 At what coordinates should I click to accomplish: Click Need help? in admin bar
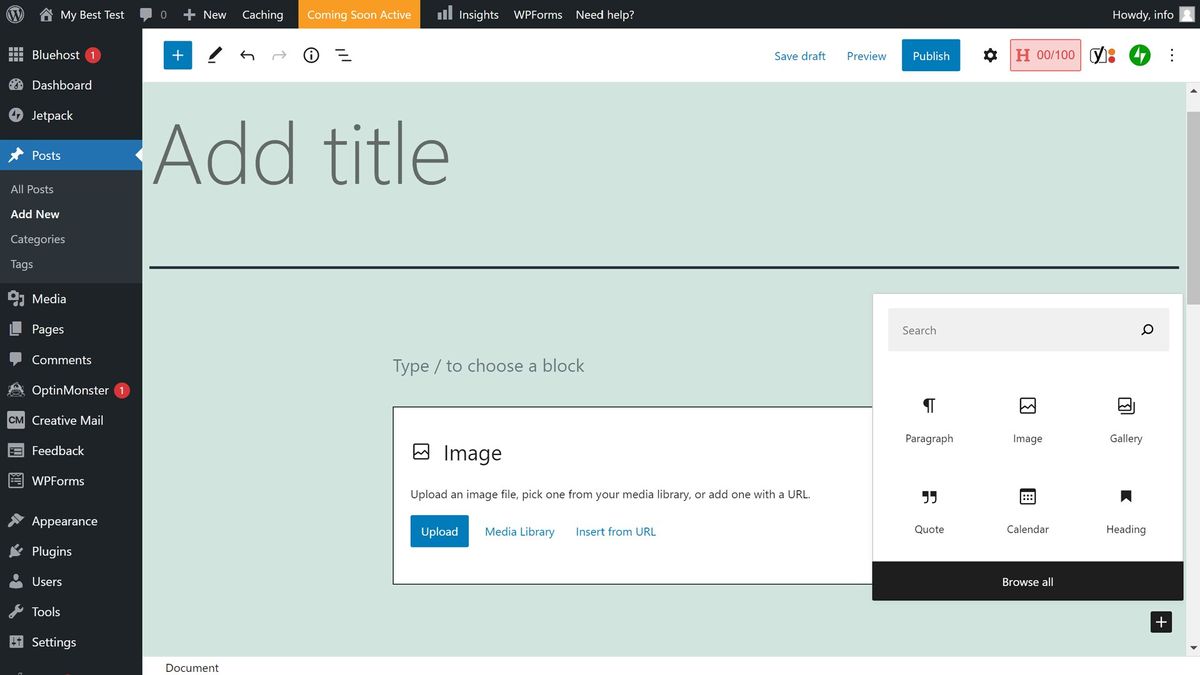(605, 14)
